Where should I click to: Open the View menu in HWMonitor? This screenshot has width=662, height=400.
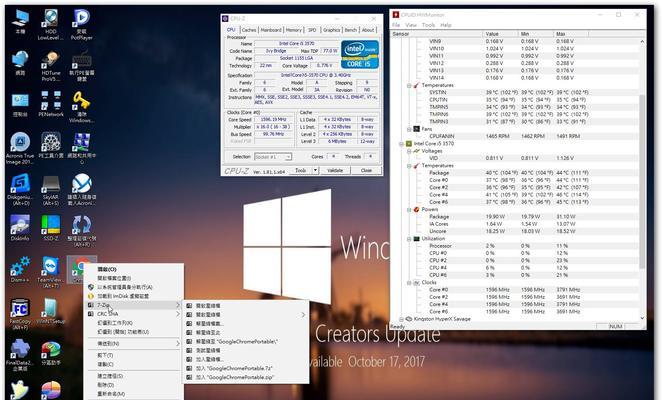[x=411, y=25]
